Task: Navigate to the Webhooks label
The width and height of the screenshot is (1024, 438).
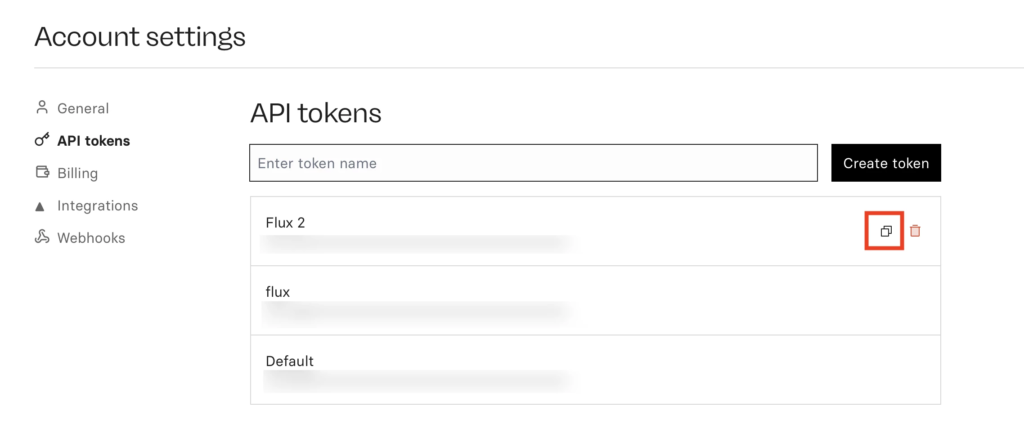Action: click(91, 238)
